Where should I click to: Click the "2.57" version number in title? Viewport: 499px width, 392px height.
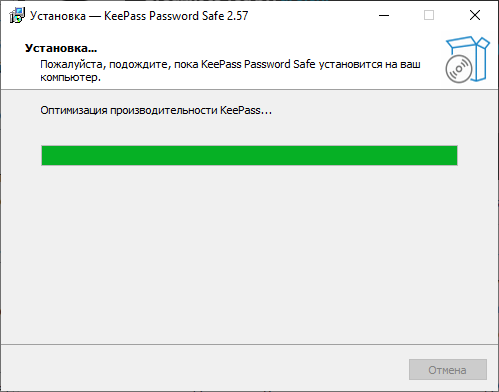(x=238, y=16)
